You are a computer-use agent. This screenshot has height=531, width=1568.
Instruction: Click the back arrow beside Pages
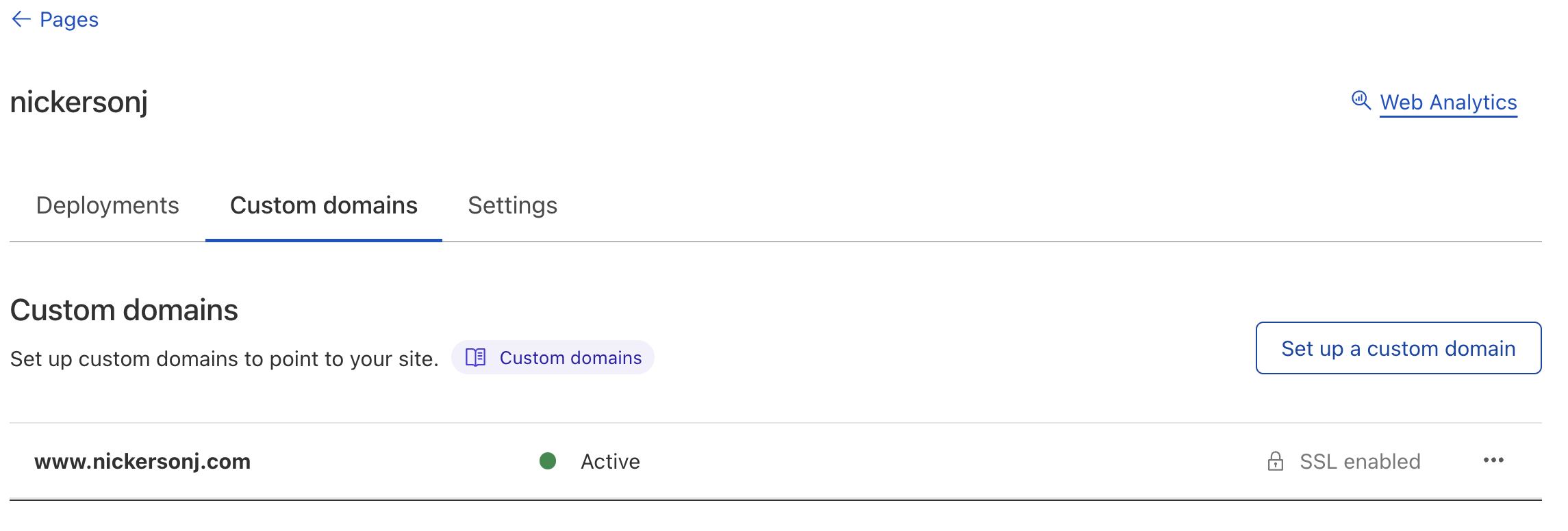(x=21, y=19)
